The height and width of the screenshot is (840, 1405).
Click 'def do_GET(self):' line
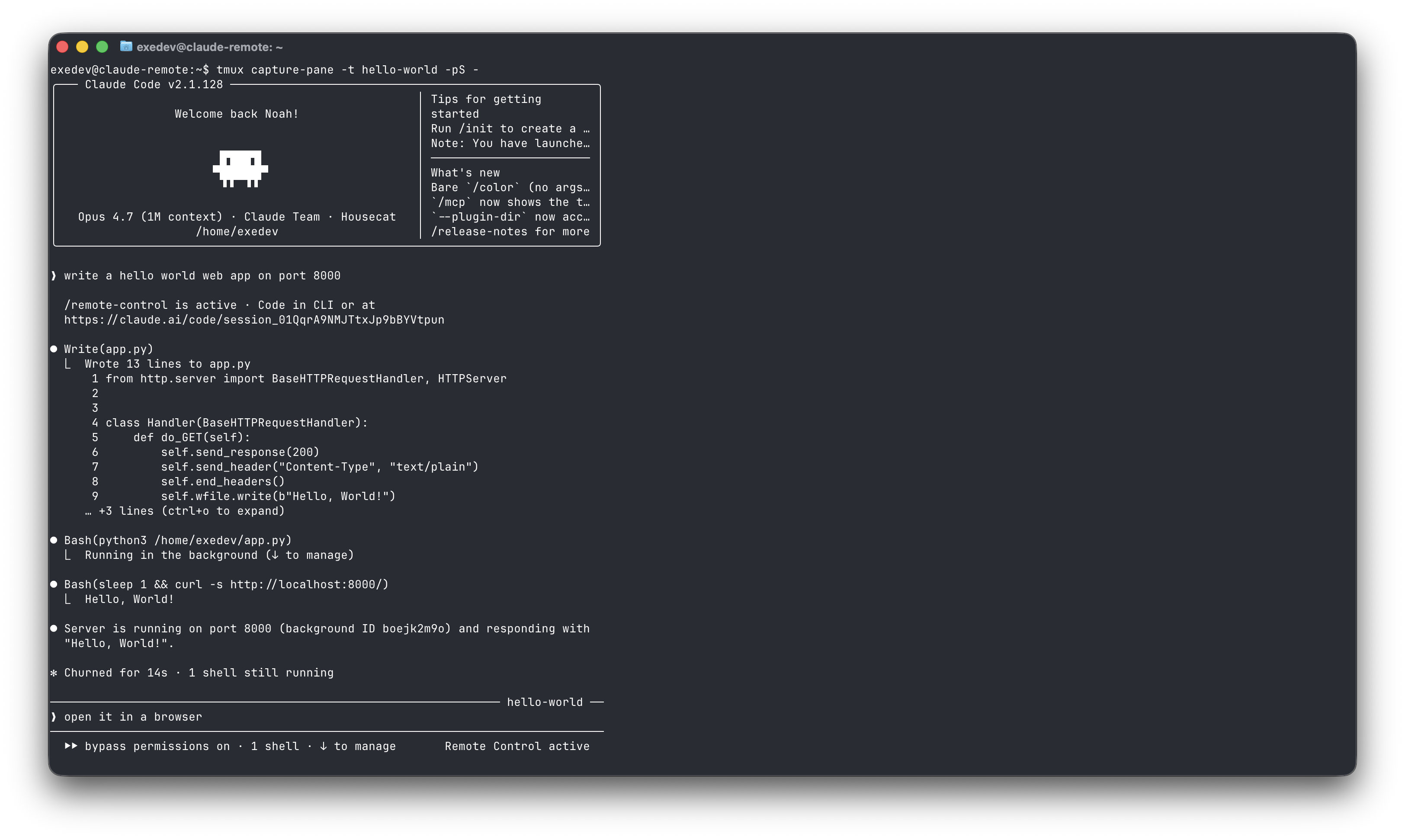pos(191,438)
